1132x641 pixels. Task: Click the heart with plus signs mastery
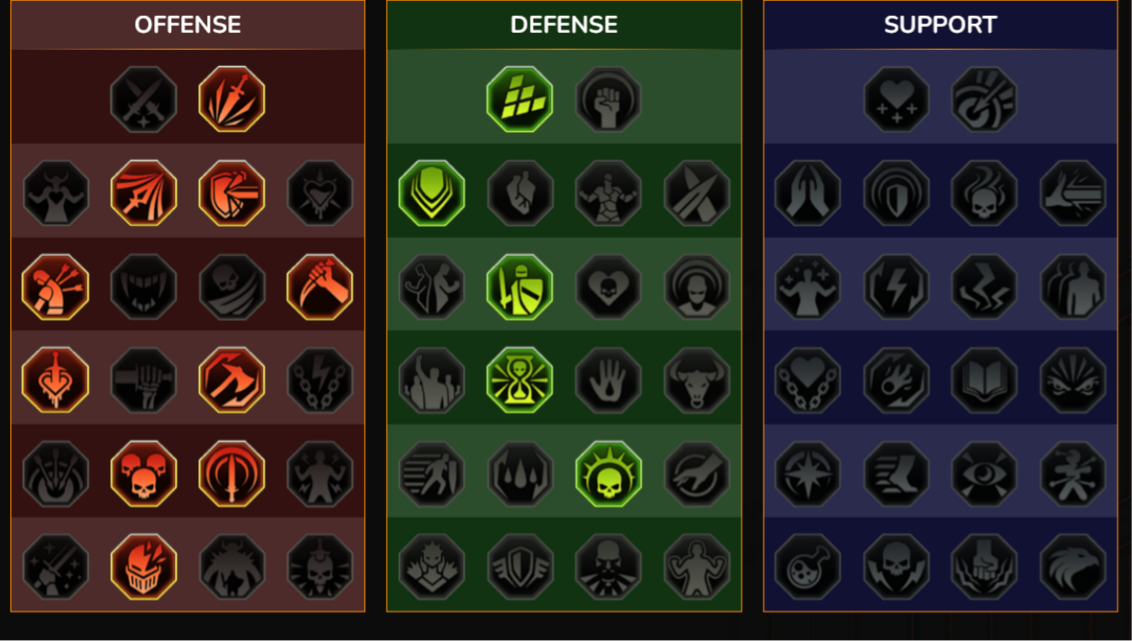point(897,100)
